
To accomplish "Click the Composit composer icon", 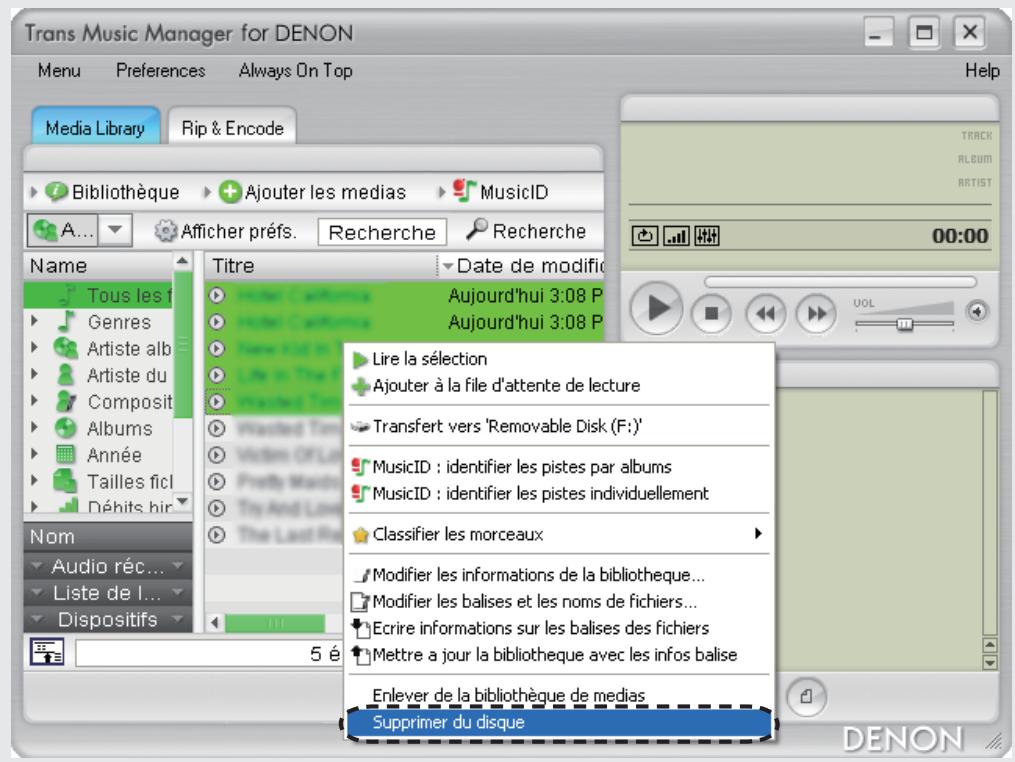I will click(65, 401).
